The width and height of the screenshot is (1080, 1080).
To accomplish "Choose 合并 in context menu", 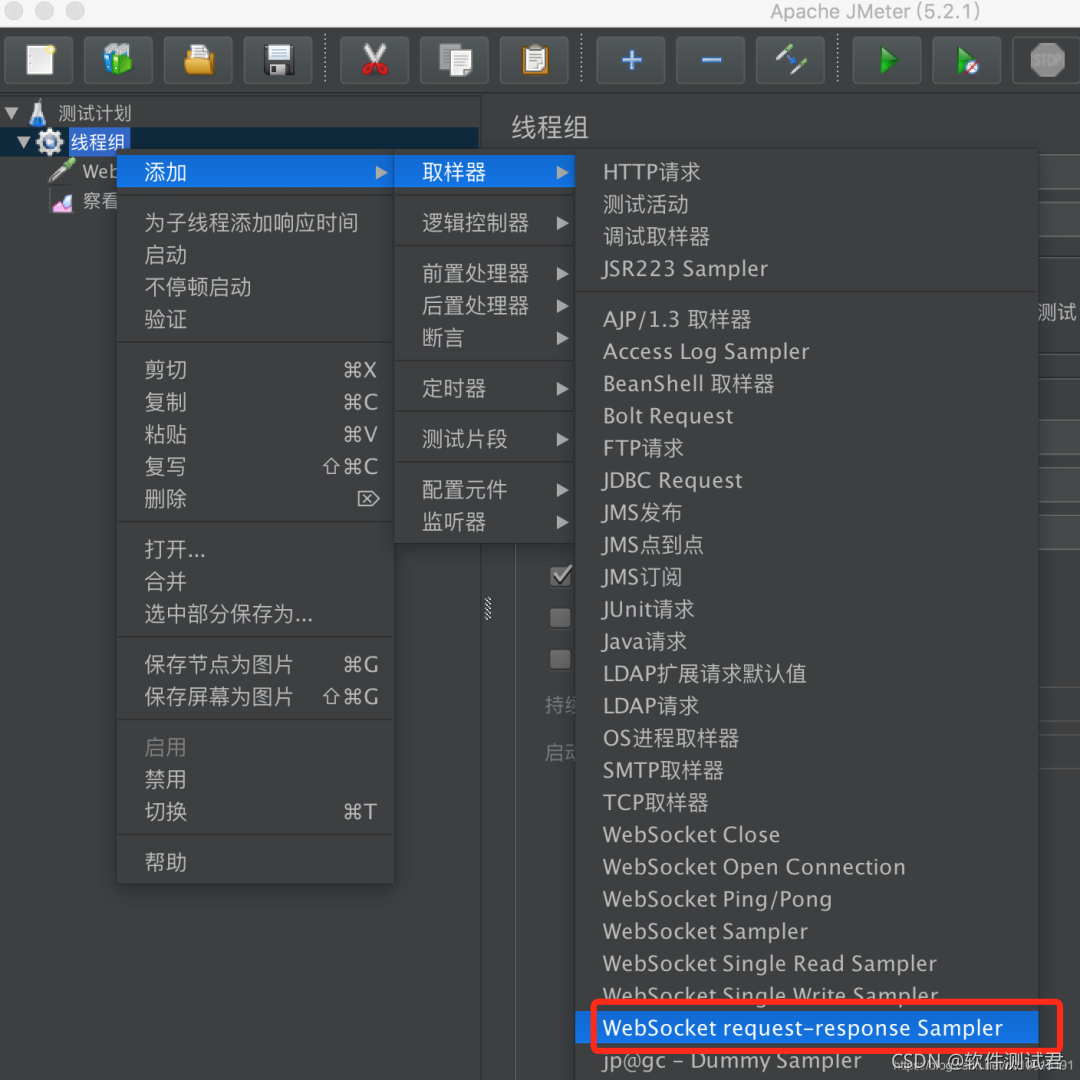I will pos(255,581).
